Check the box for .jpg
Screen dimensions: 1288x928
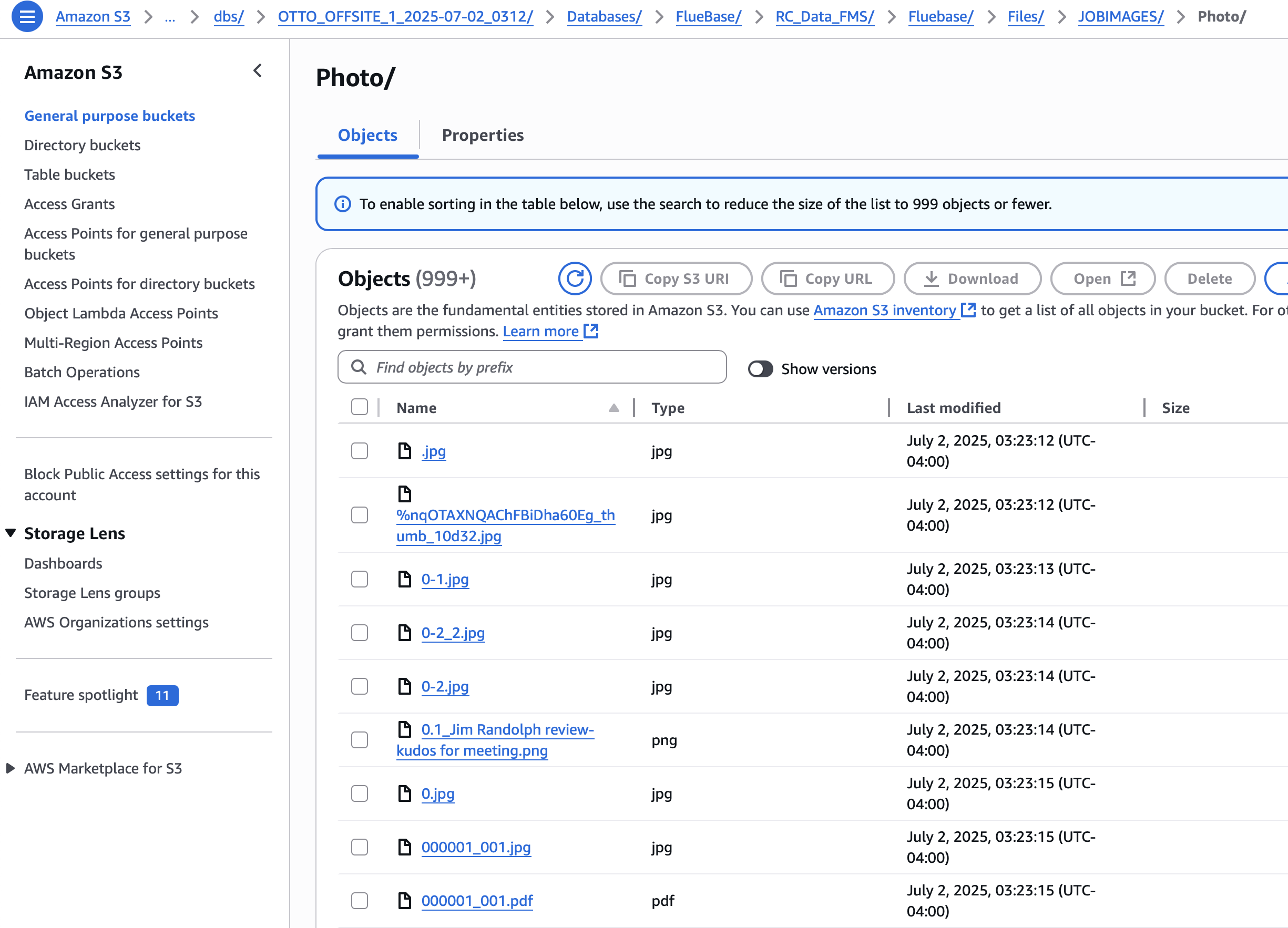pyautogui.click(x=360, y=451)
